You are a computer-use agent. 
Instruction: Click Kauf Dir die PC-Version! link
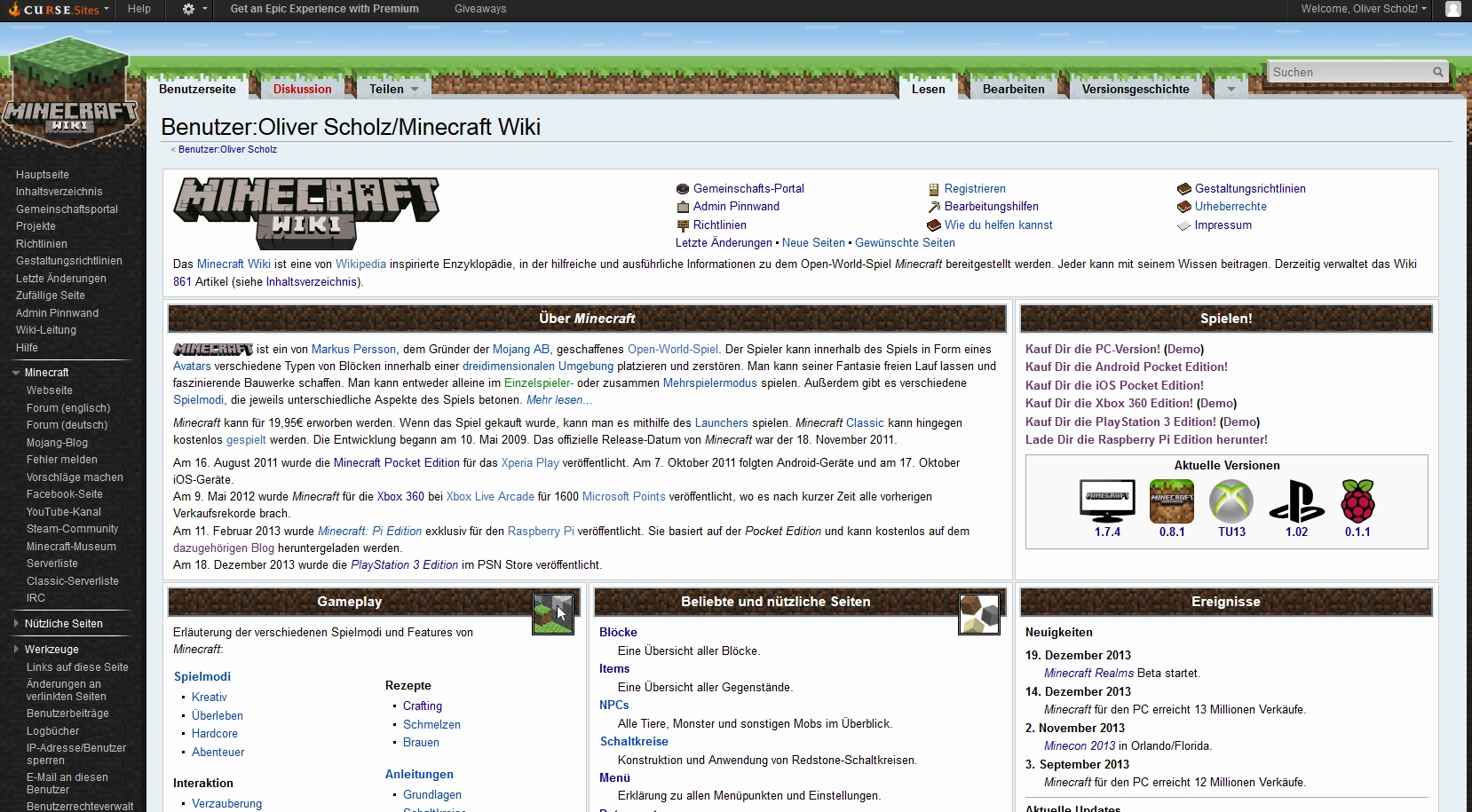(x=1093, y=350)
